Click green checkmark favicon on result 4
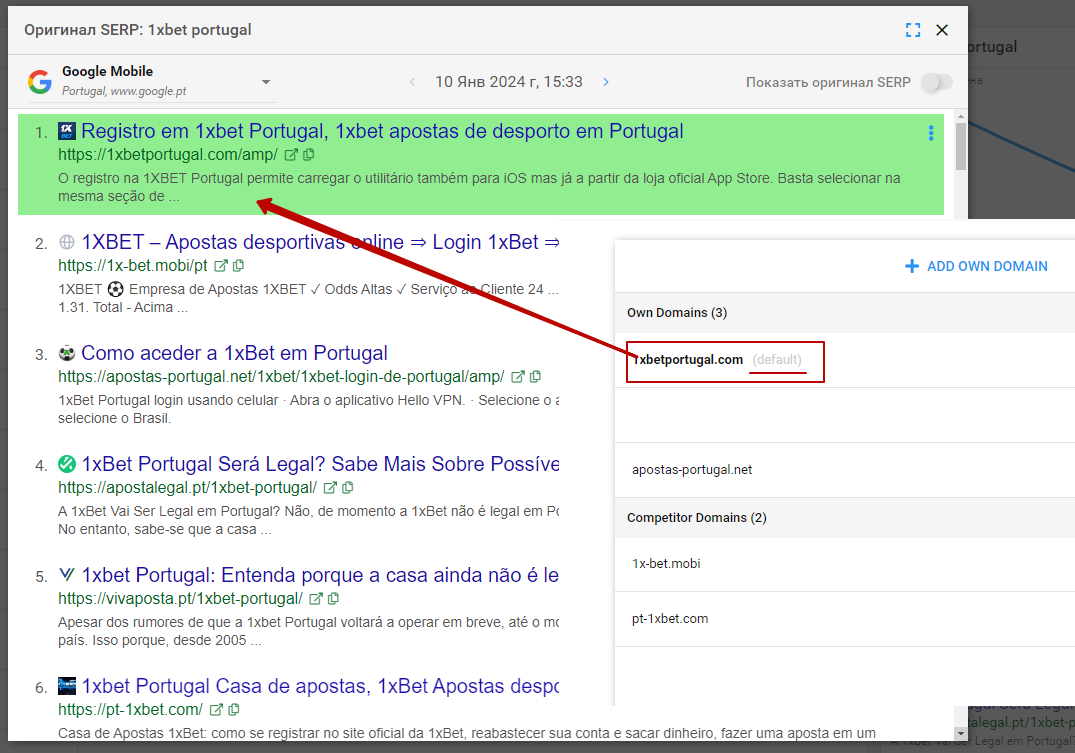This screenshot has width=1075, height=753. click(x=67, y=464)
